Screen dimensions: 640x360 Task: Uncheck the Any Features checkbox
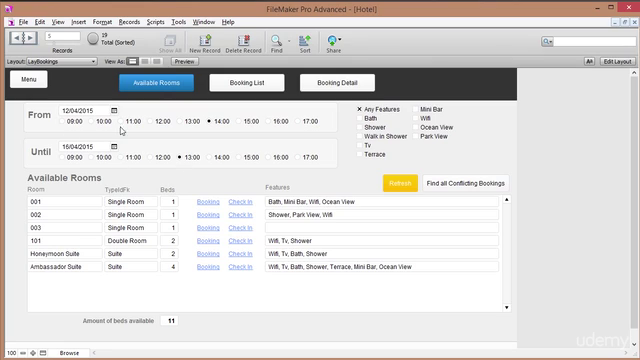coord(359,109)
